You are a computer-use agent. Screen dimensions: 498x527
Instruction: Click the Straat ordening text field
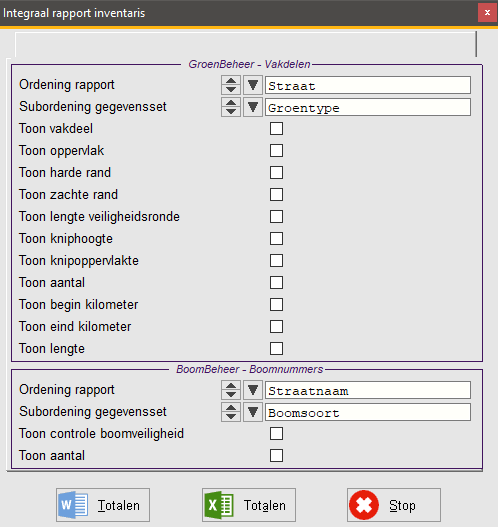click(x=368, y=85)
